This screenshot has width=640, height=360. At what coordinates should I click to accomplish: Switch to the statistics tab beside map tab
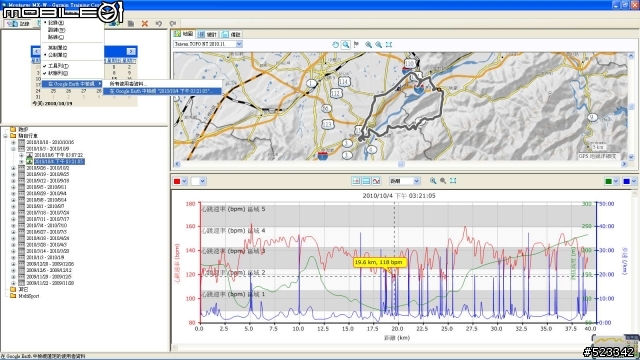(207, 34)
